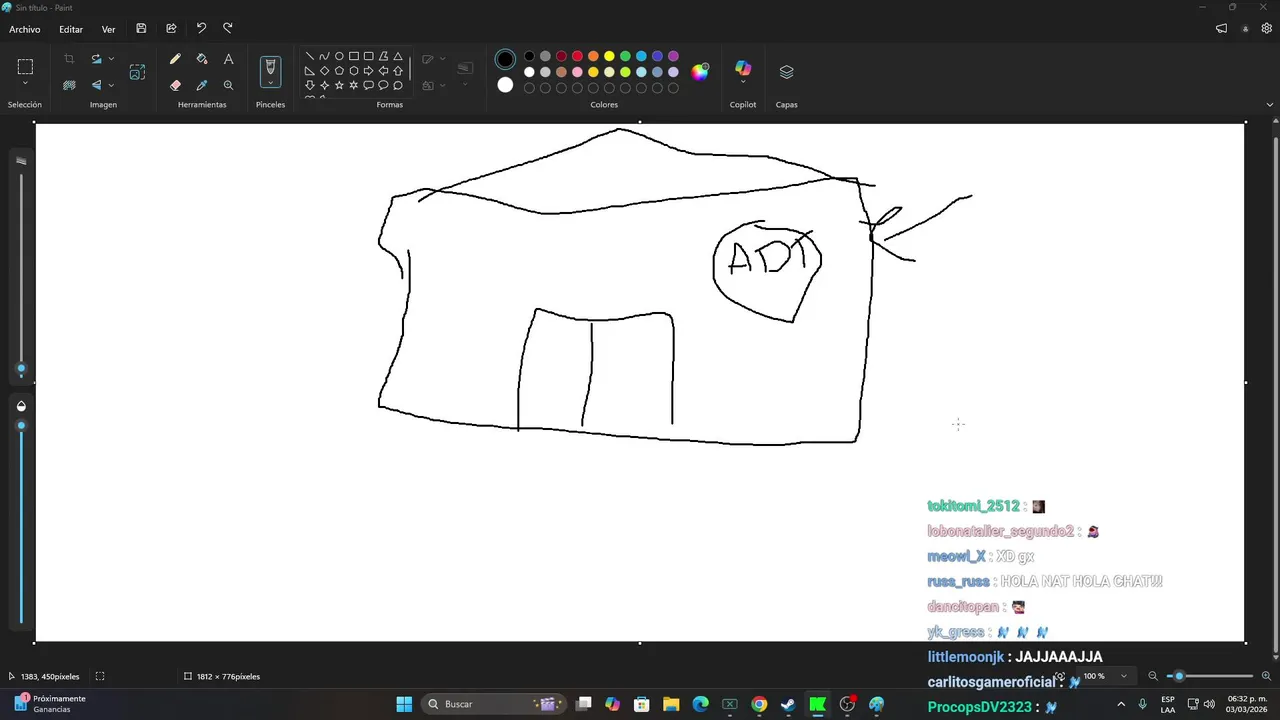Viewport: 1280px width, 720px height.
Task: Select the Diamond shape
Action: click(324, 71)
